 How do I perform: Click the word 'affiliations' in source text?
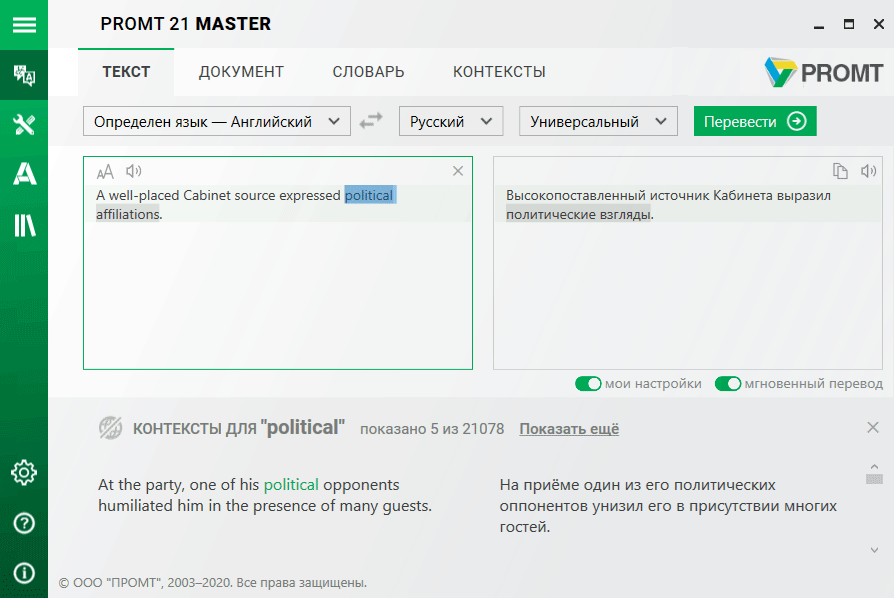[x=128, y=214]
